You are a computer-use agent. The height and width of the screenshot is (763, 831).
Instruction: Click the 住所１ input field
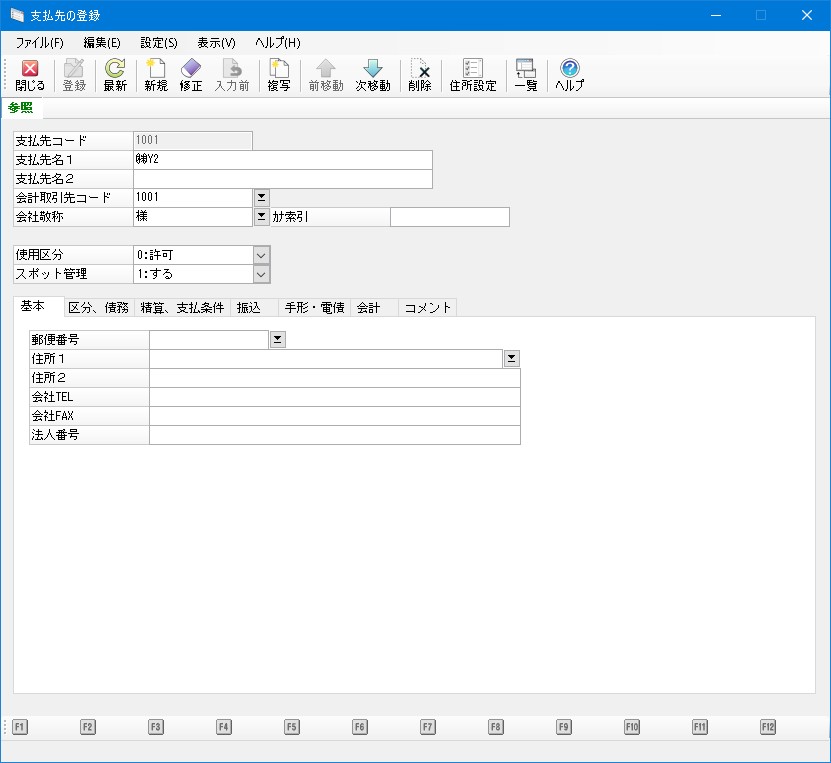(x=326, y=359)
